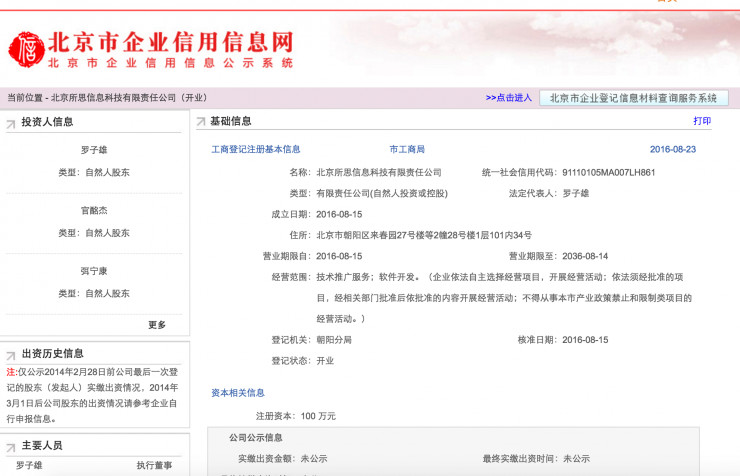The image size is (740, 476).
Task: Click the 执行董事 role text
Action: (154, 466)
